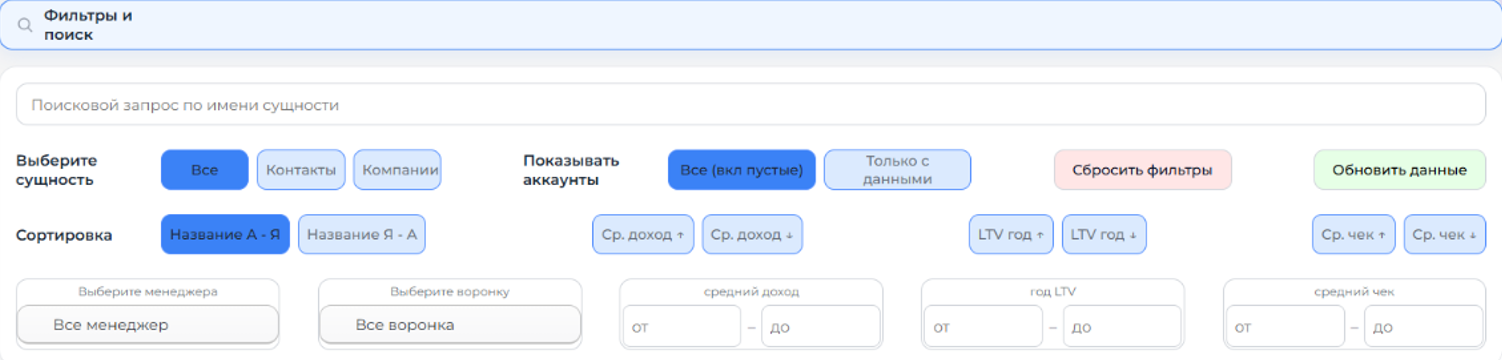Sort by "Ср. чек" ascending
Screen dimensions: 1502x360
tap(1354, 235)
